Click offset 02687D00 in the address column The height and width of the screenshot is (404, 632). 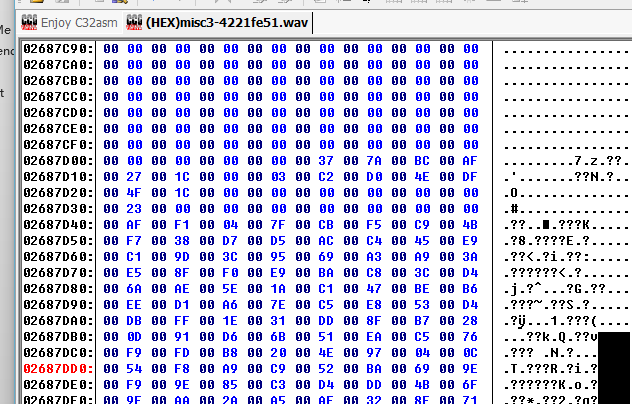(x=57, y=161)
